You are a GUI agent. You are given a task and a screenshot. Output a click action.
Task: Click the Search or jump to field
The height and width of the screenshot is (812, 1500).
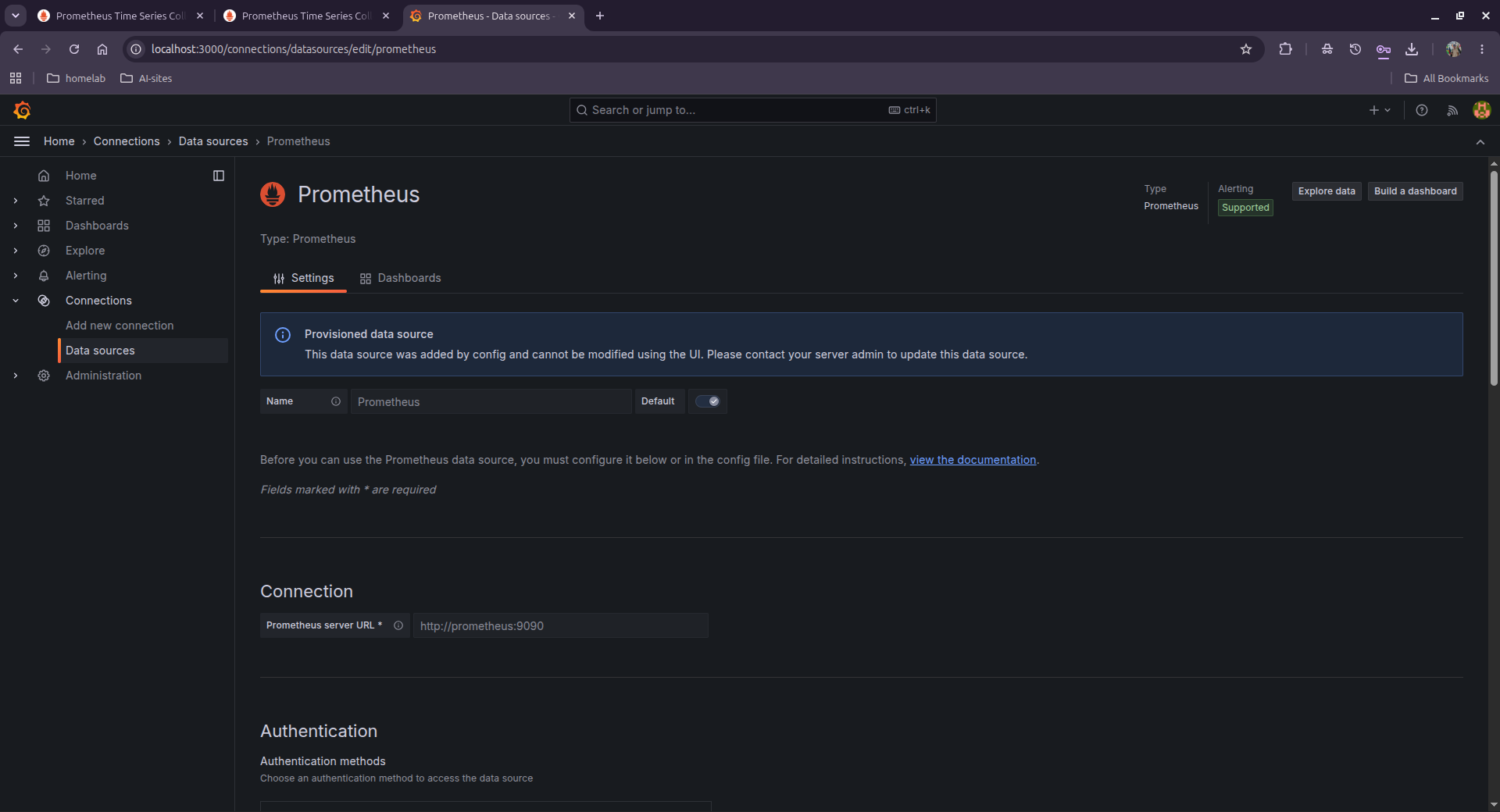[753, 110]
